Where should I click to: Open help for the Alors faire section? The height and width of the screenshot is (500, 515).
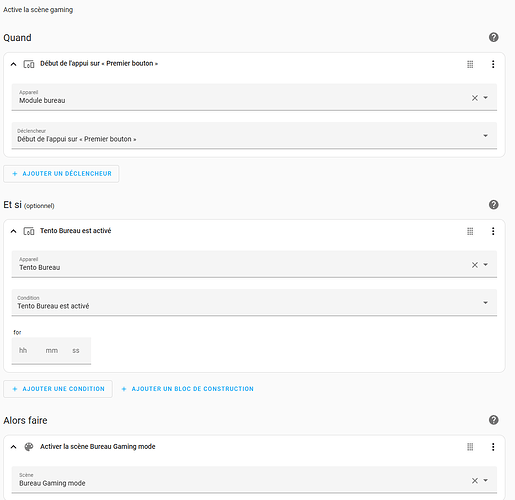[493, 420]
